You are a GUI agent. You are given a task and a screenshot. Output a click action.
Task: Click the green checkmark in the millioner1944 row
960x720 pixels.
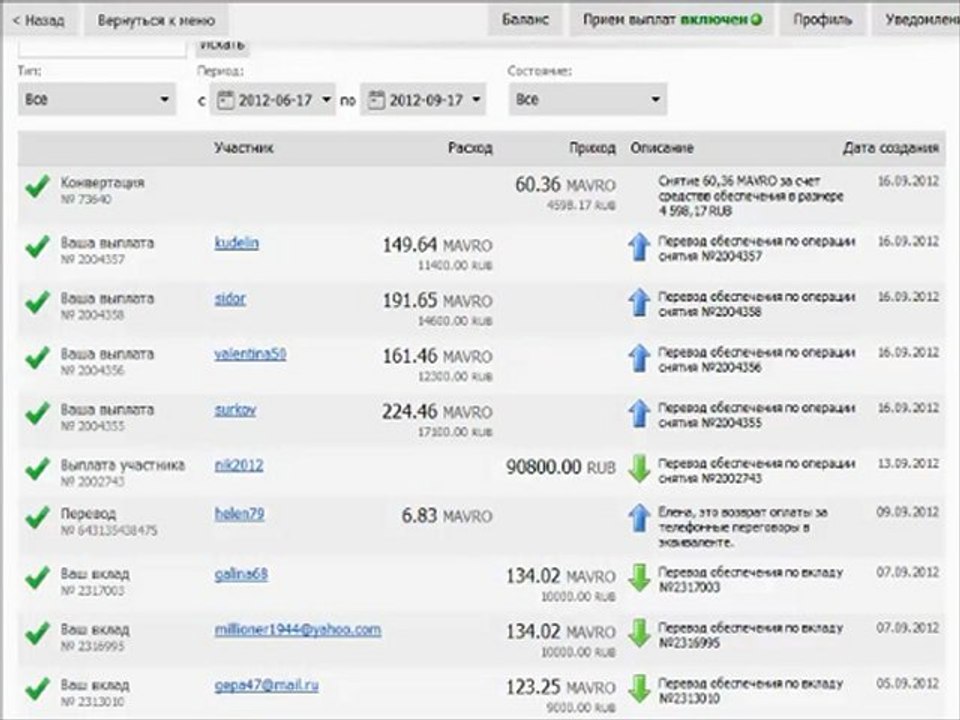pos(37,634)
